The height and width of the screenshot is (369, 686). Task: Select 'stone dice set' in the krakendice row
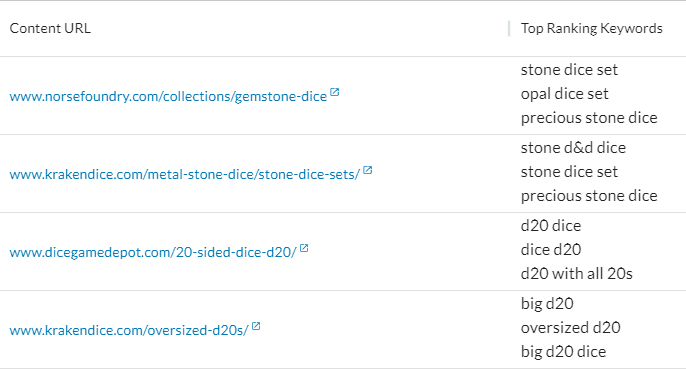click(569, 172)
